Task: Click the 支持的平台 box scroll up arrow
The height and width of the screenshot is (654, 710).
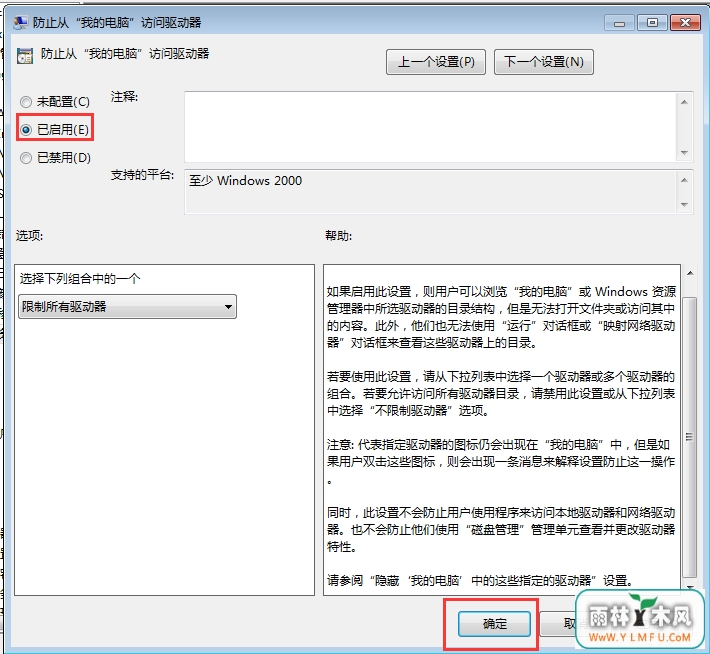Action: (684, 180)
